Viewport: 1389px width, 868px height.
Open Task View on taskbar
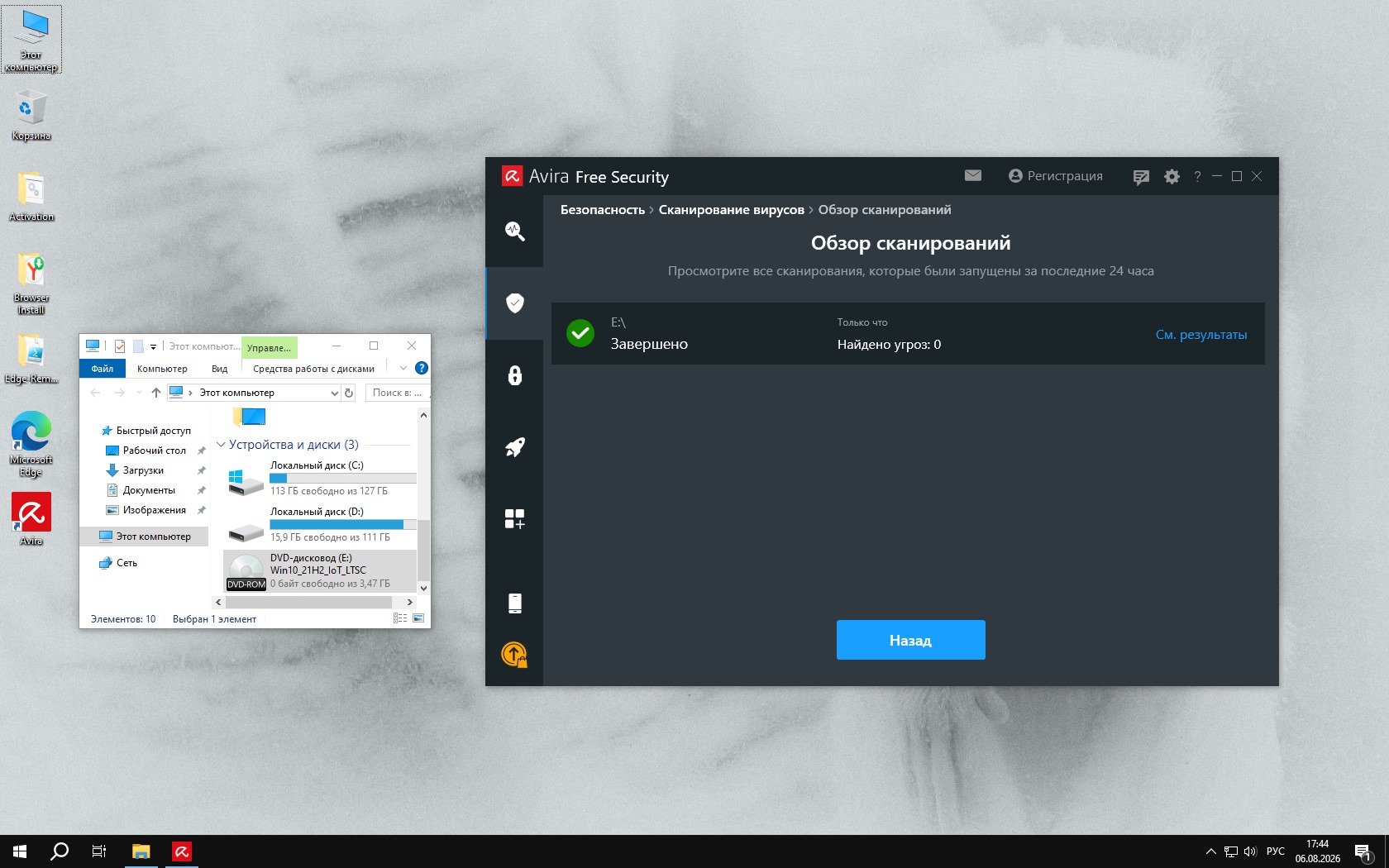point(99,851)
